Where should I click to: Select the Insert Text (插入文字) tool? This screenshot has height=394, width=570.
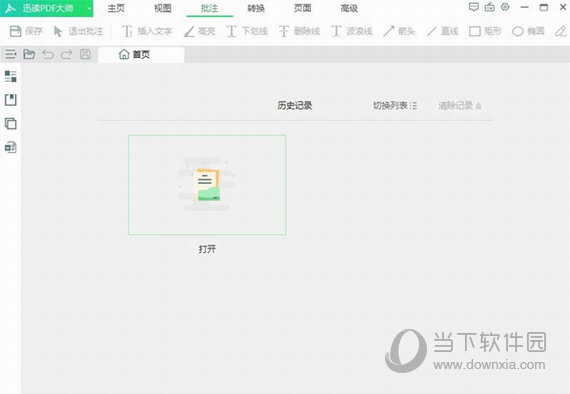point(147,32)
